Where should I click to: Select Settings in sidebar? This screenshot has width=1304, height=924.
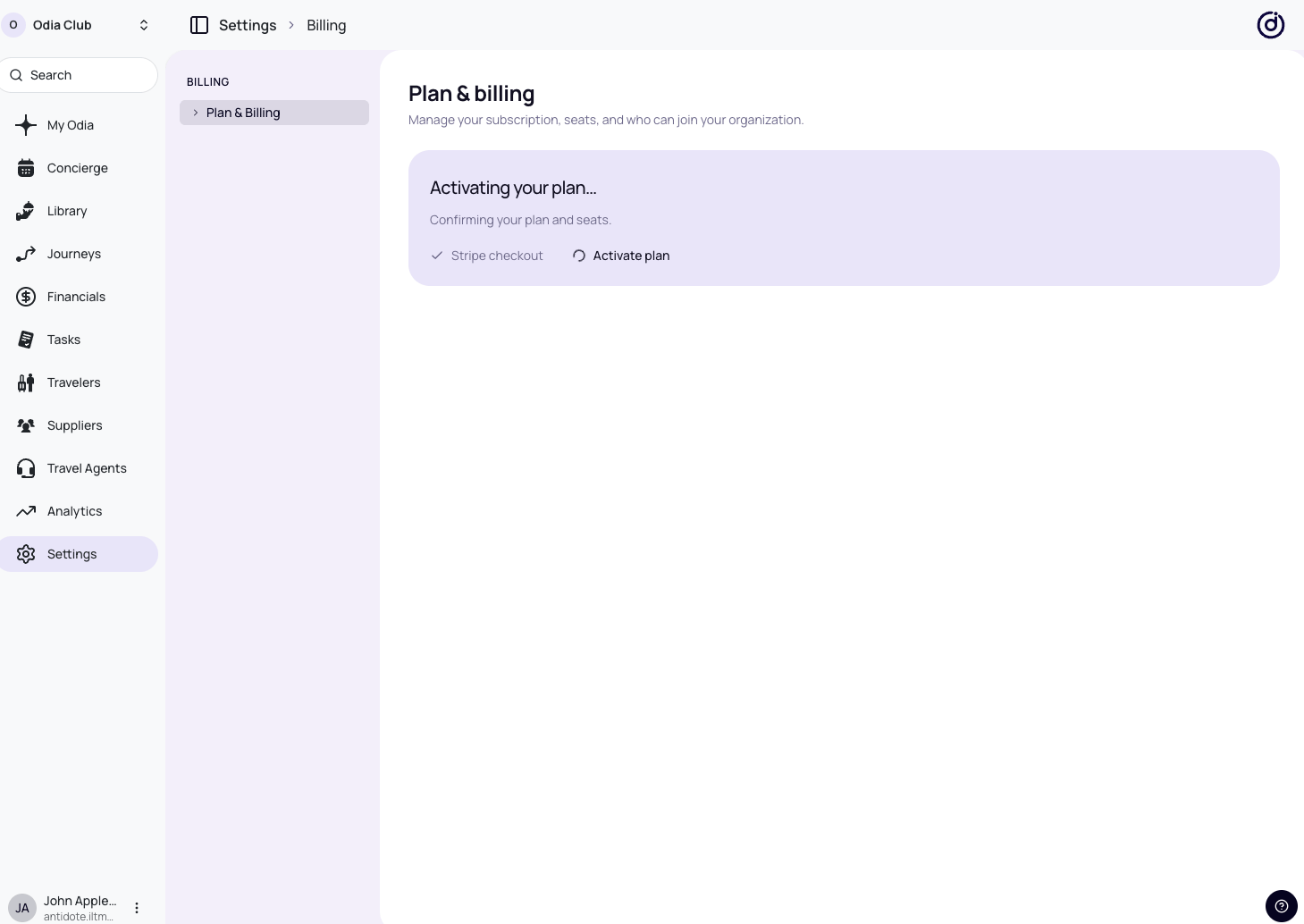tap(79, 554)
